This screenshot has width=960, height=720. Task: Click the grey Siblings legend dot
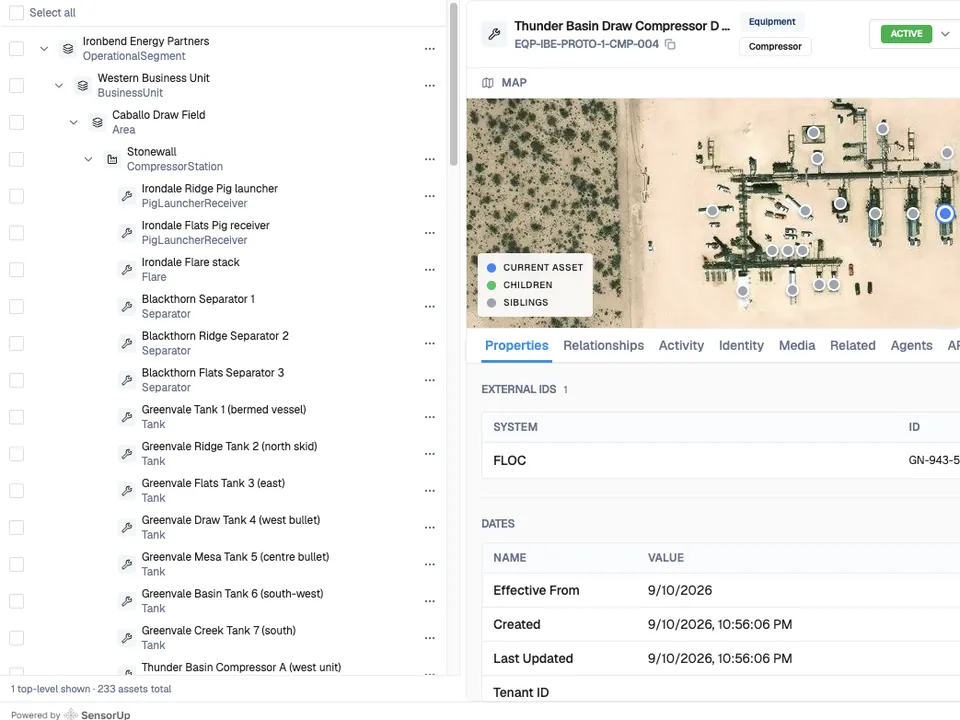[x=491, y=302]
